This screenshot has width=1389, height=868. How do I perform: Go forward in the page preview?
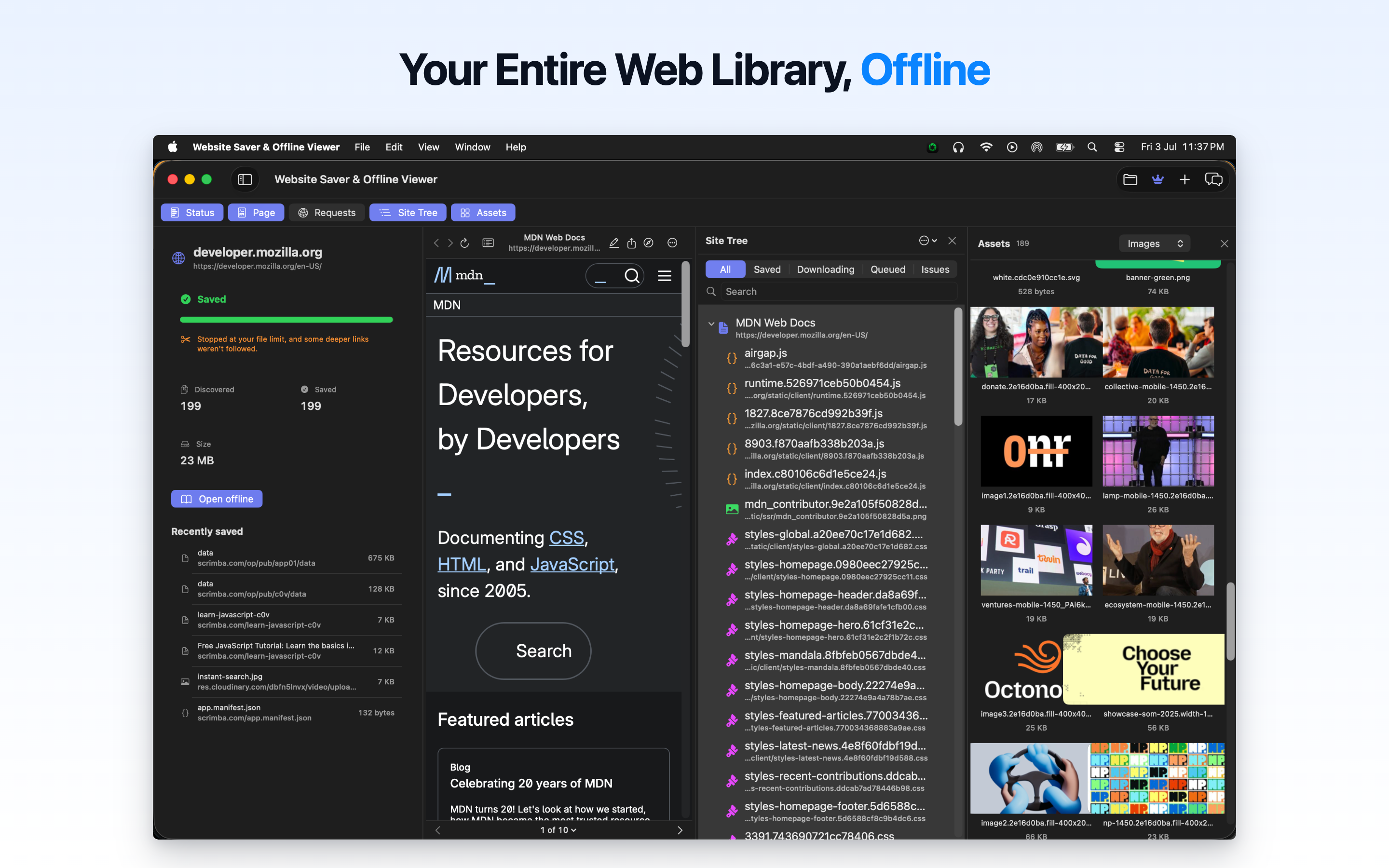(450, 244)
